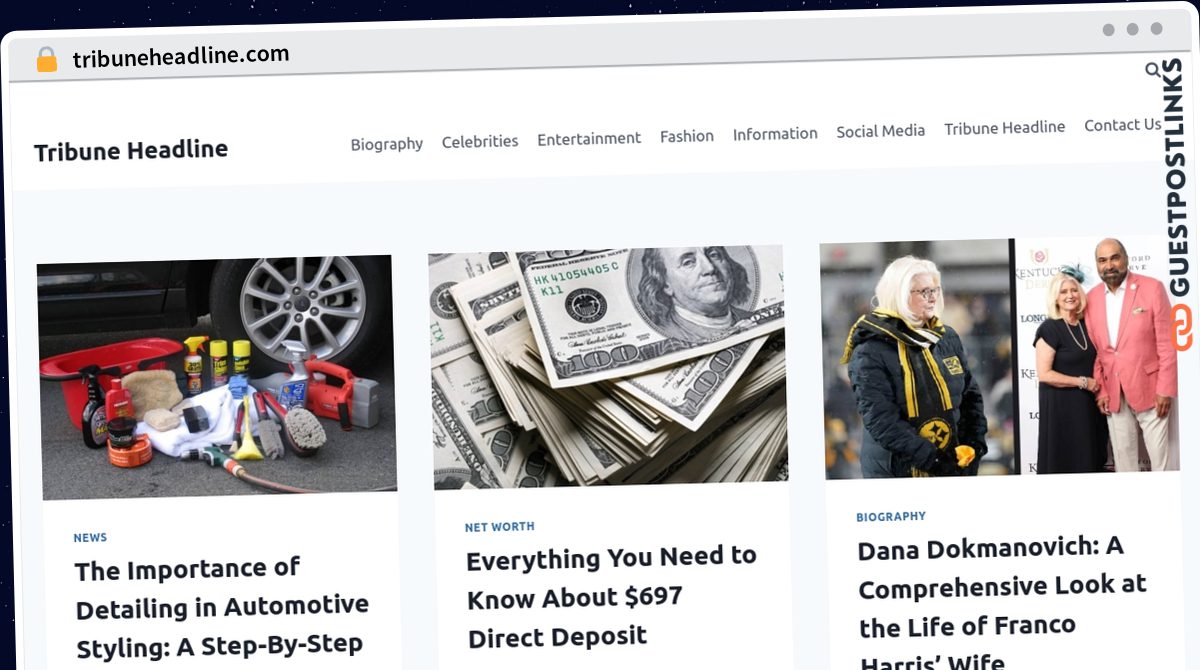Click the GuestPostLinks chain logo icon

(x=1182, y=328)
